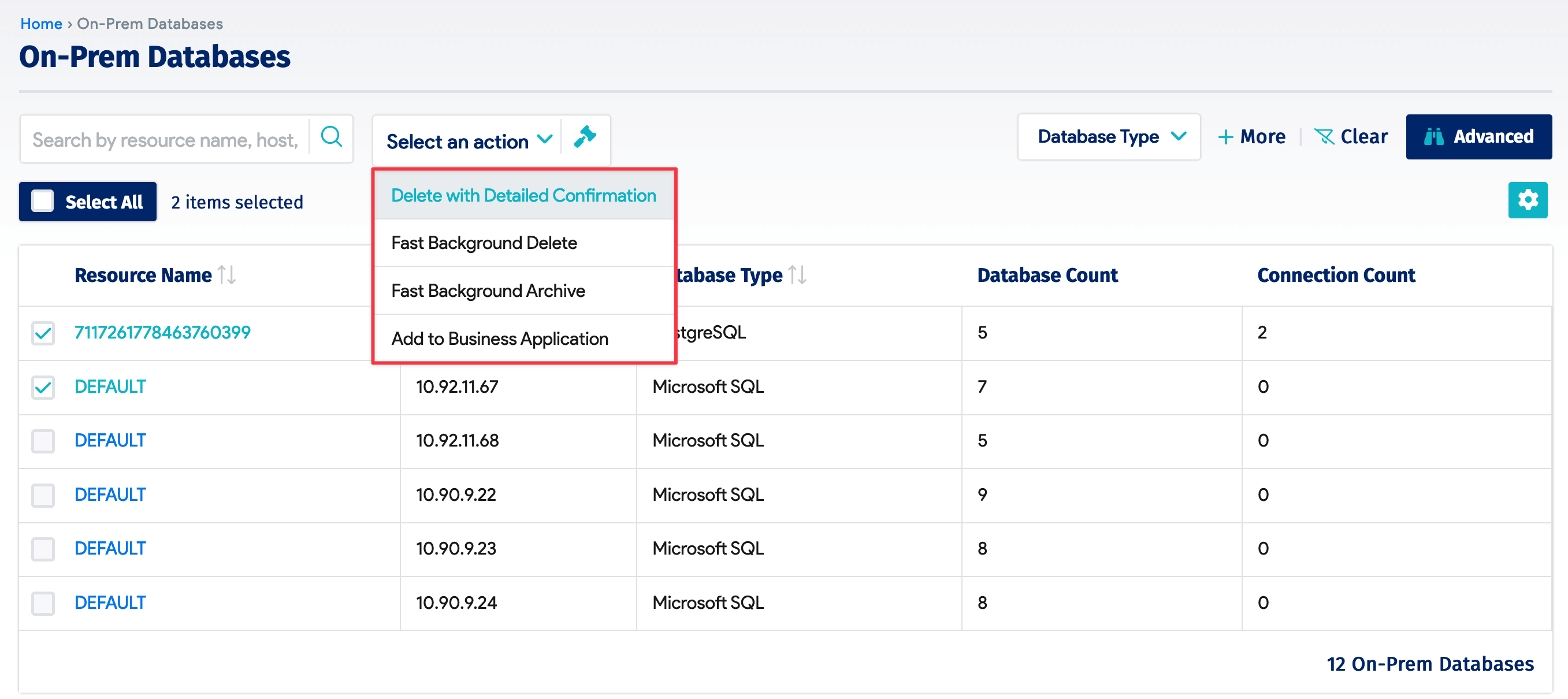Screen dimensions: 1568x699
Task: Expand the chevron on Select an action
Action: coord(545,140)
